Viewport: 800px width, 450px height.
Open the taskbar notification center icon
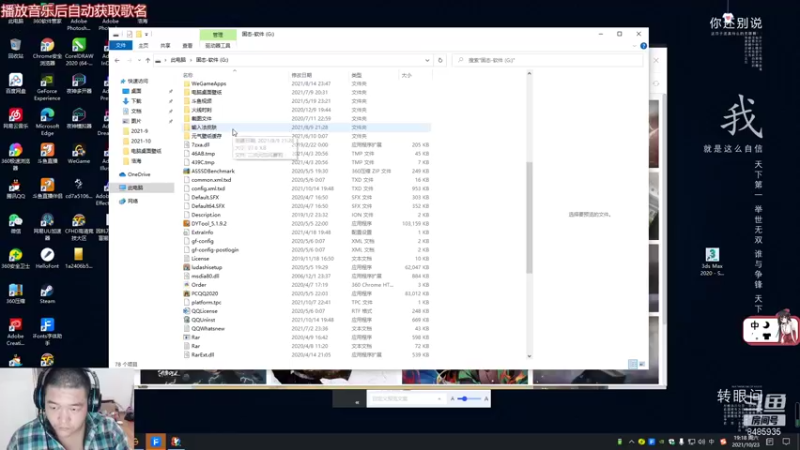pyautogui.click(x=786, y=442)
